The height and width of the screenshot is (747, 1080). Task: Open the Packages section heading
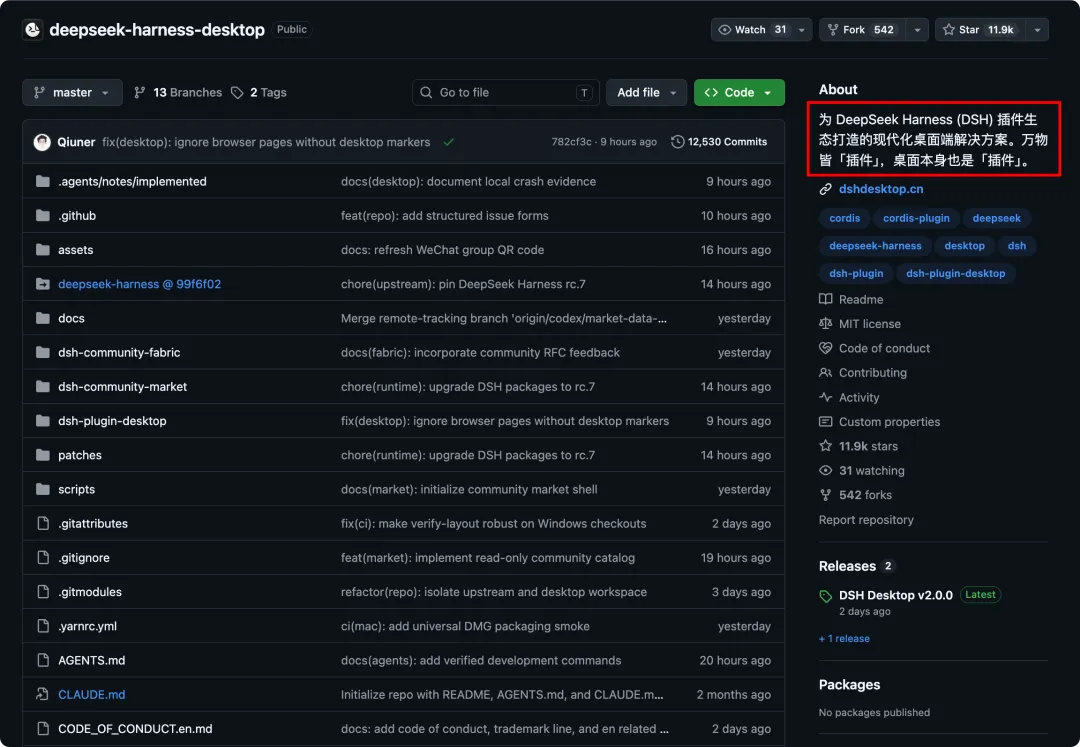click(x=849, y=684)
